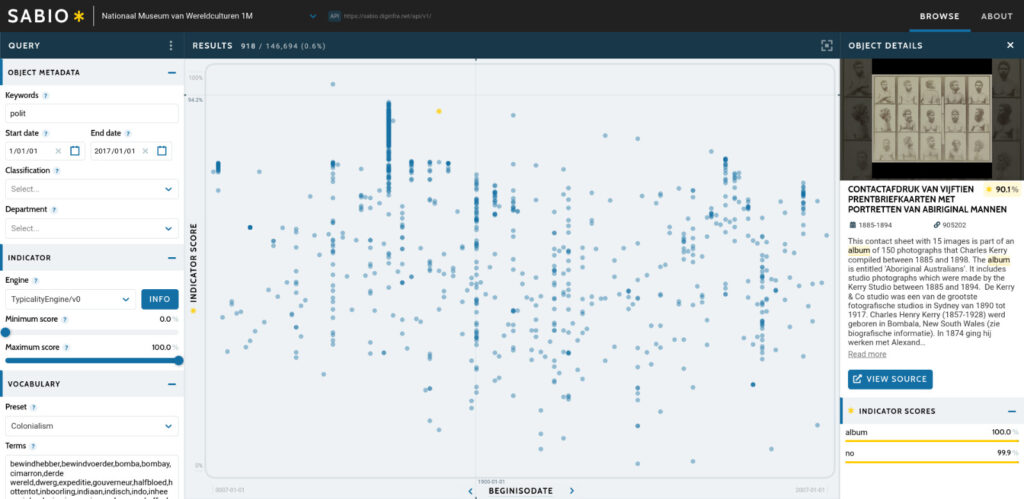
Task: Click the BEGINISODATE axis label
Action: click(x=520, y=491)
